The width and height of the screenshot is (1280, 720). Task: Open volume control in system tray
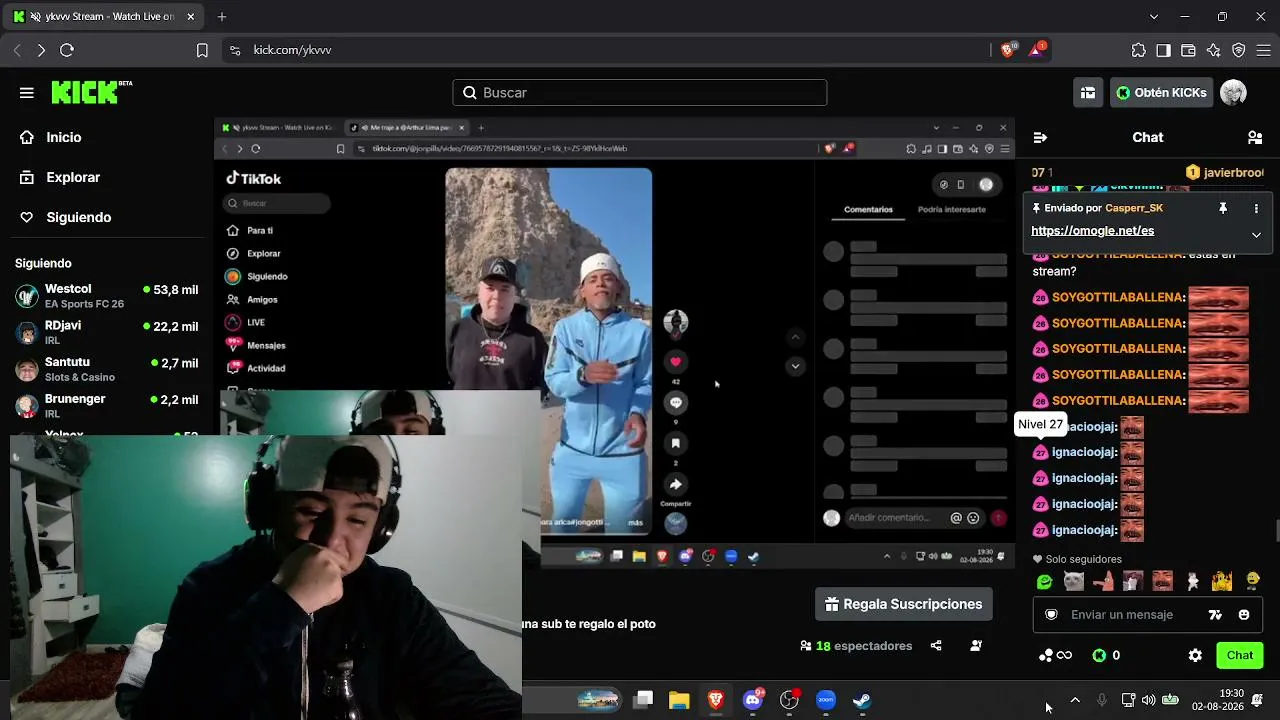(1149, 700)
